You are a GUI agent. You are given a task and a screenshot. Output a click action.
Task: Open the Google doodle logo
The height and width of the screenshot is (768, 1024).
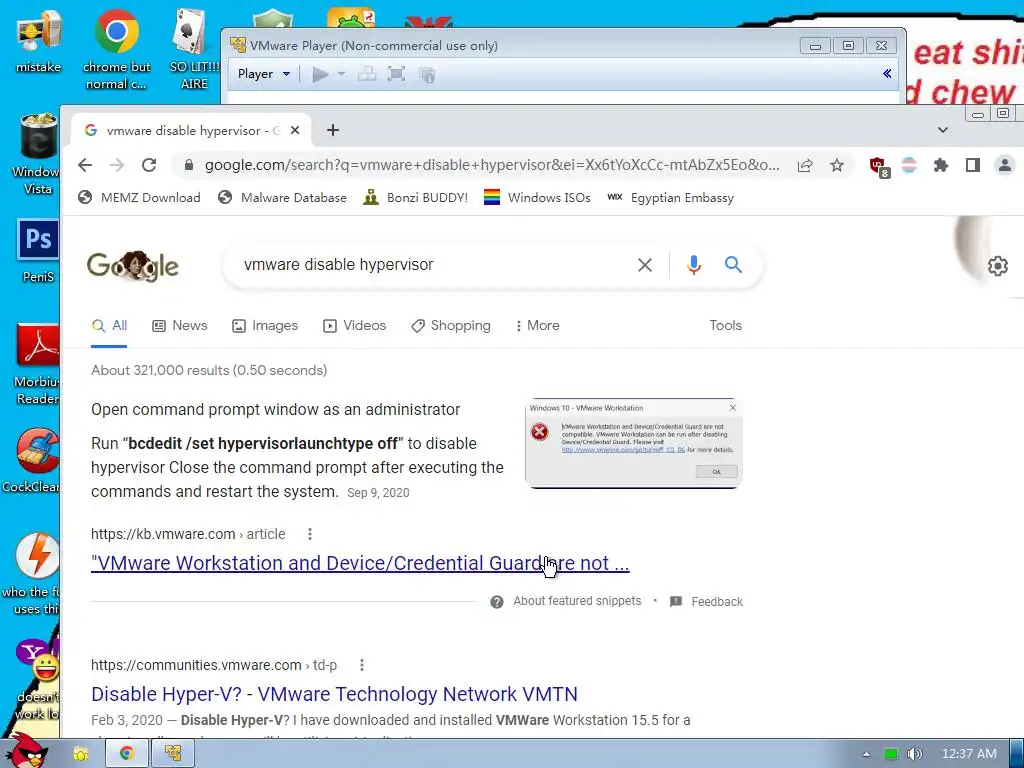(133, 266)
